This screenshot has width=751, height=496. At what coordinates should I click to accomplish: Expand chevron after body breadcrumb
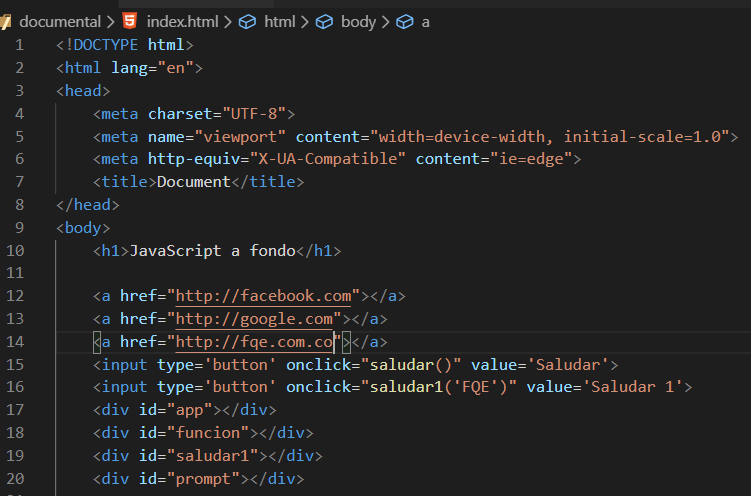tap(386, 22)
